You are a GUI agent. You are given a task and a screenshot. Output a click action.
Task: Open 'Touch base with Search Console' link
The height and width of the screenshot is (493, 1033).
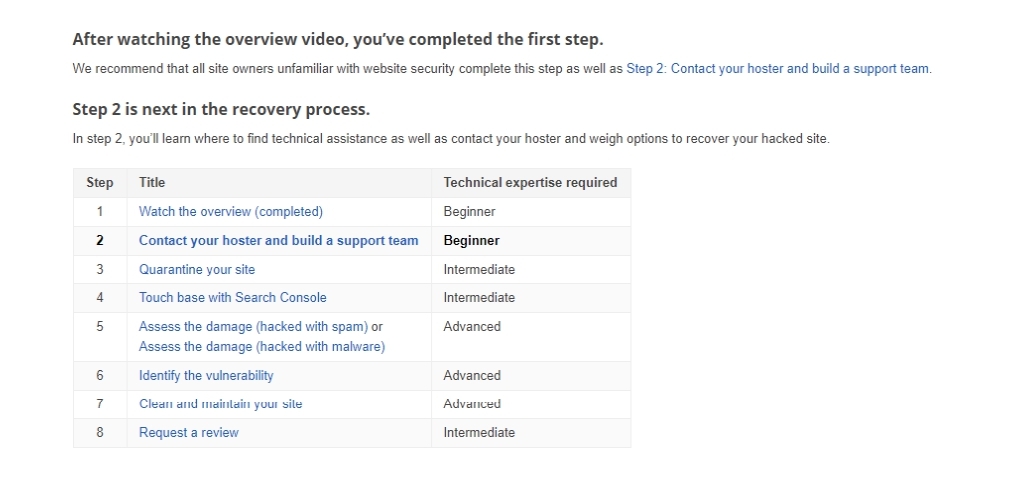[232, 298]
